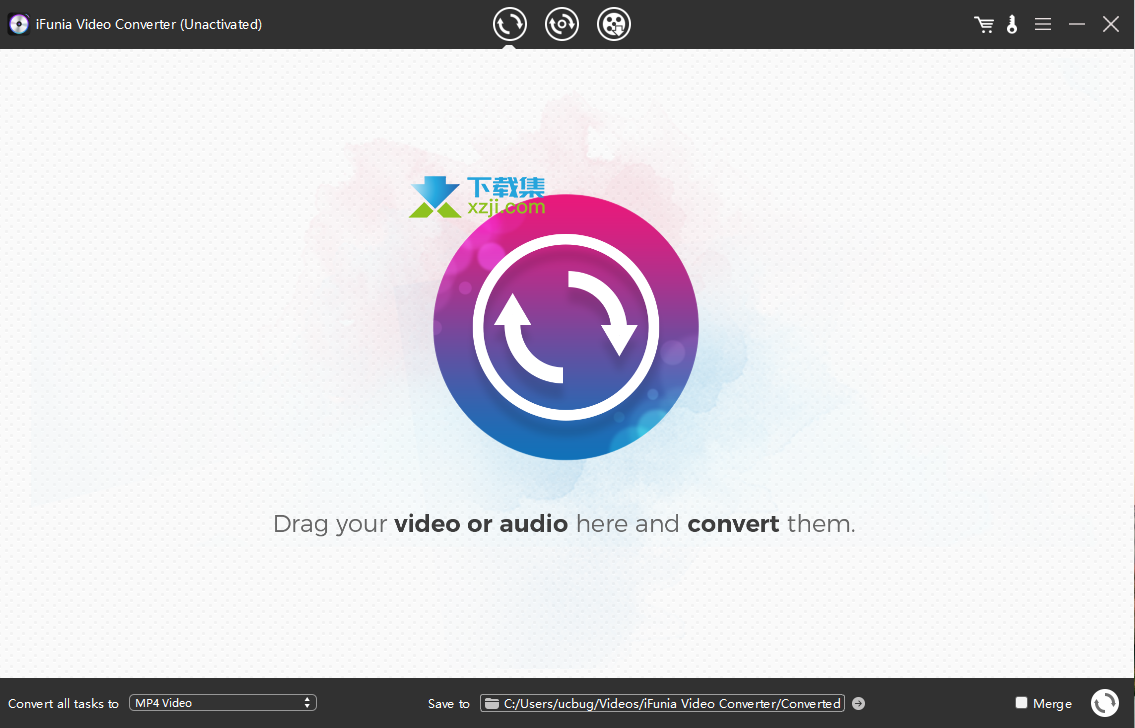
Task: Enable the Merge checkbox
Action: (1021, 703)
